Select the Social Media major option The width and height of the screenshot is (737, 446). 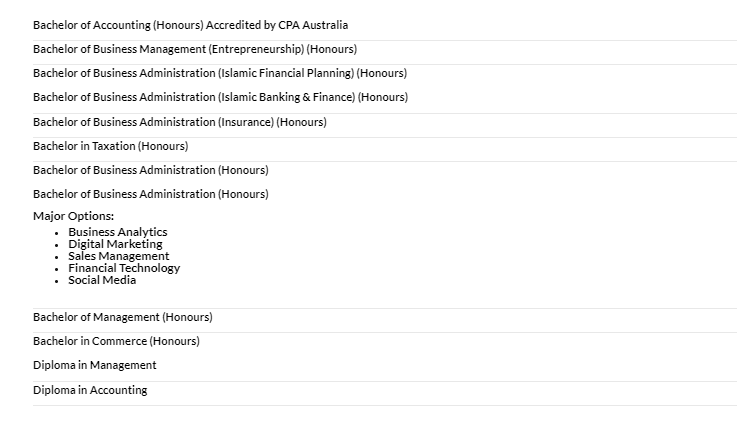pyautogui.click(x=102, y=280)
